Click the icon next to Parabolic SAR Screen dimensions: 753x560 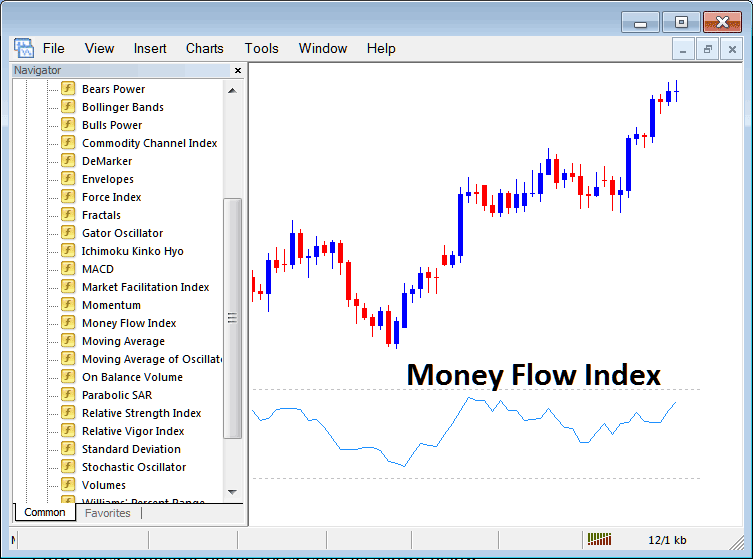(68, 395)
